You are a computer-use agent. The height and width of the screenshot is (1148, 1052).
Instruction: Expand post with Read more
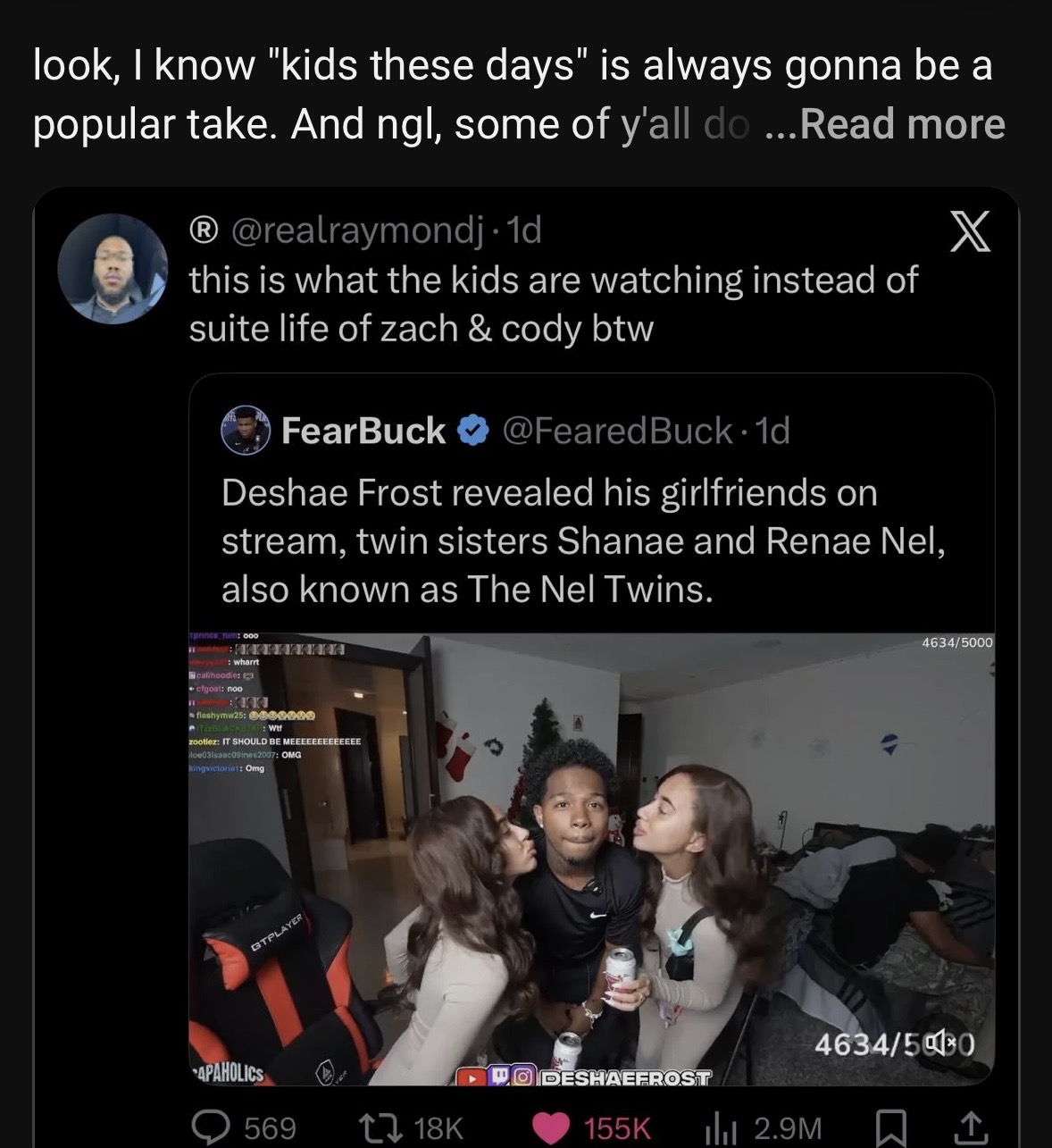pos(903,124)
